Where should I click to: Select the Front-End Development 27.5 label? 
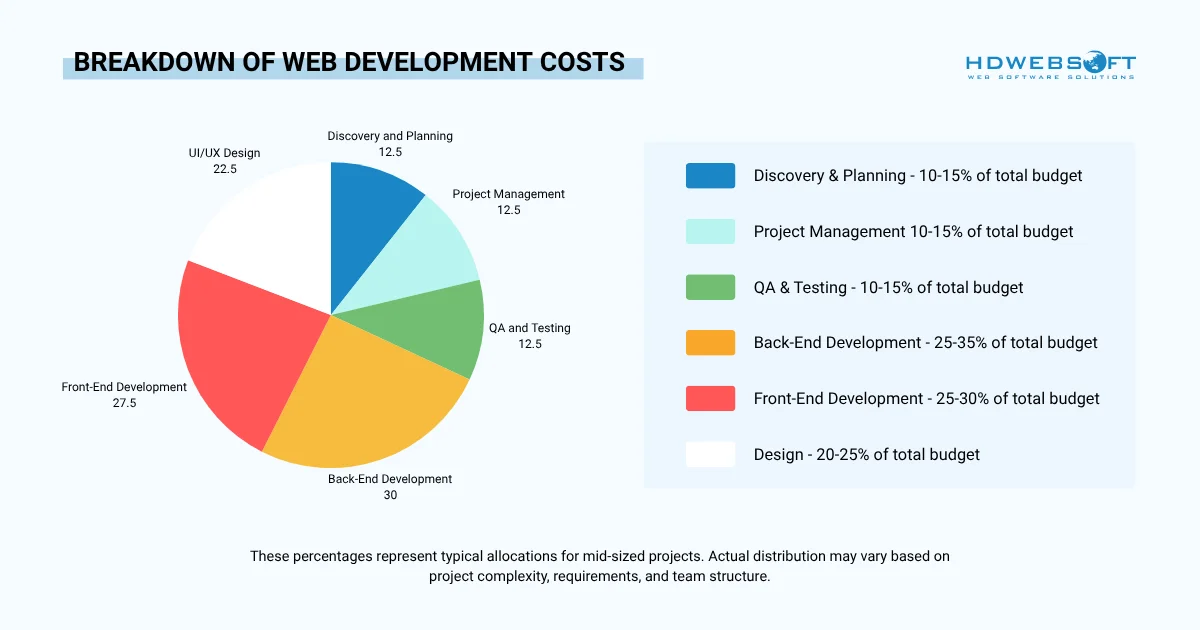coord(124,394)
